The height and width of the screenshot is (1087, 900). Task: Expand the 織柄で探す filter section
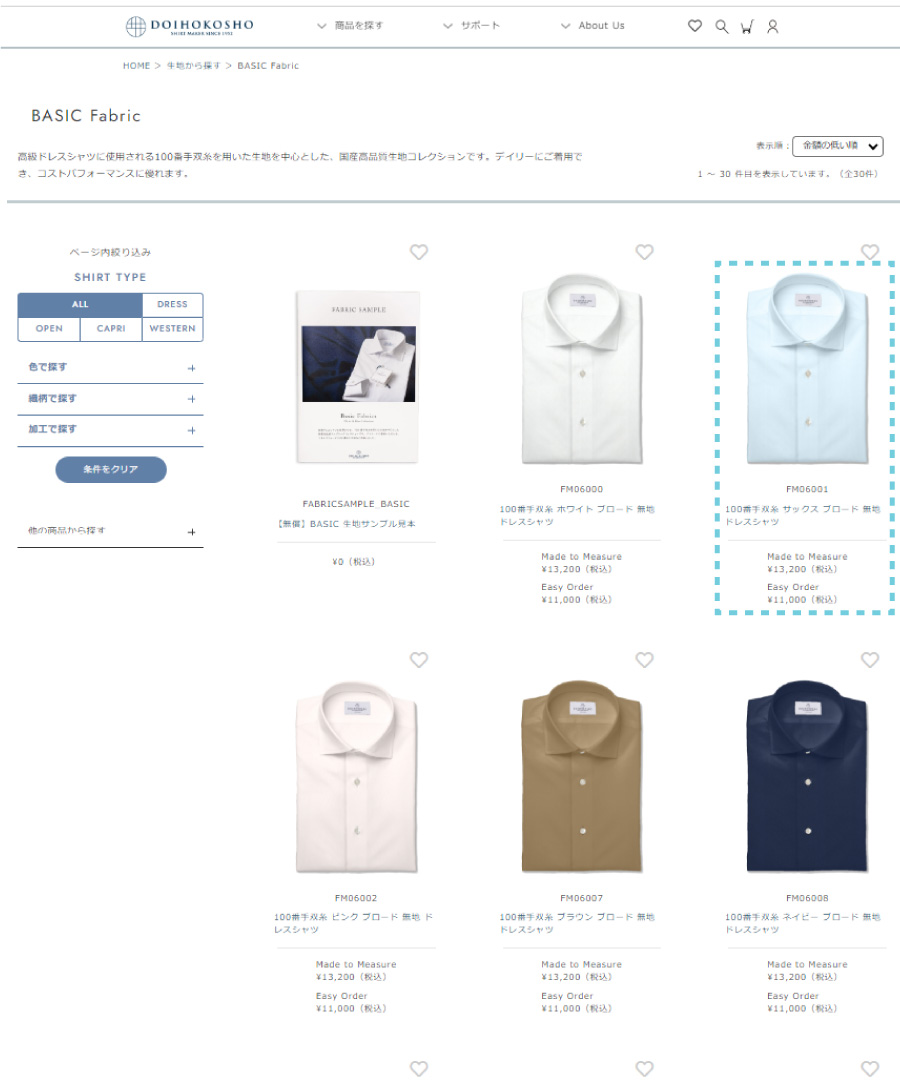pos(110,399)
